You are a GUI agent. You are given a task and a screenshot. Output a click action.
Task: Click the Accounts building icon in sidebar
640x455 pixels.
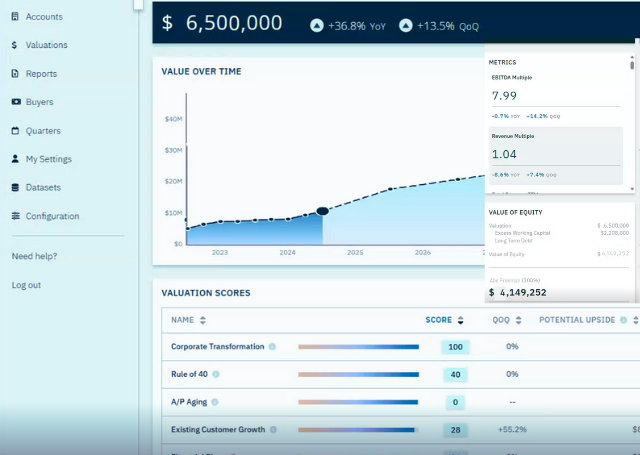pyautogui.click(x=15, y=17)
